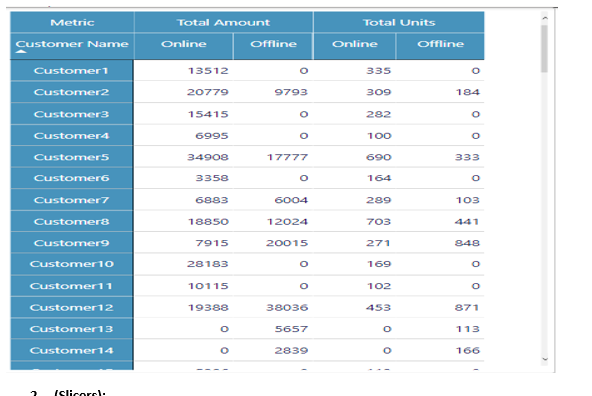
Task: Select the Customer8 row header
Action: click(72, 221)
